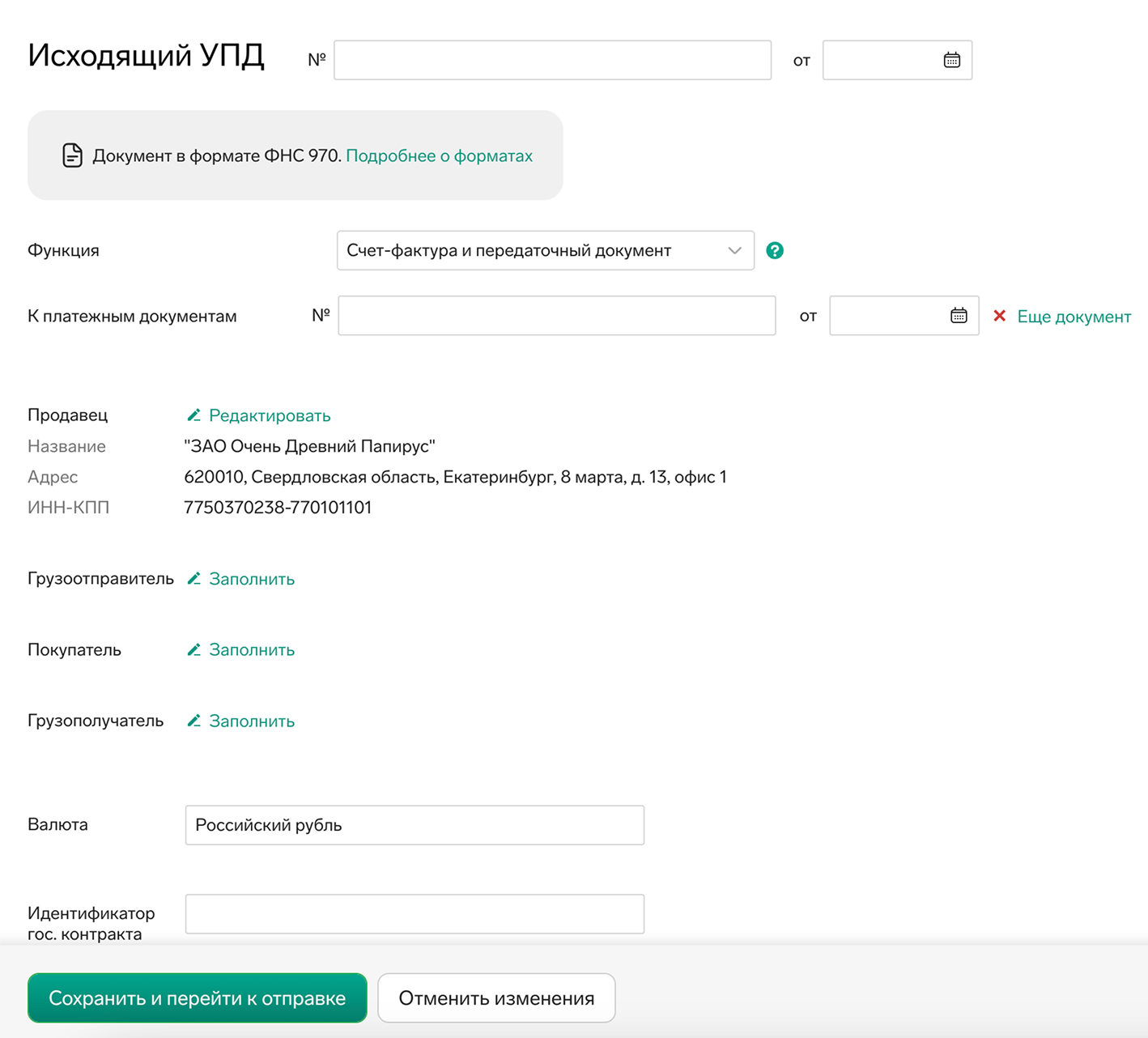
Task: Edit seller via Редактировать link
Action: [x=270, y=415]
